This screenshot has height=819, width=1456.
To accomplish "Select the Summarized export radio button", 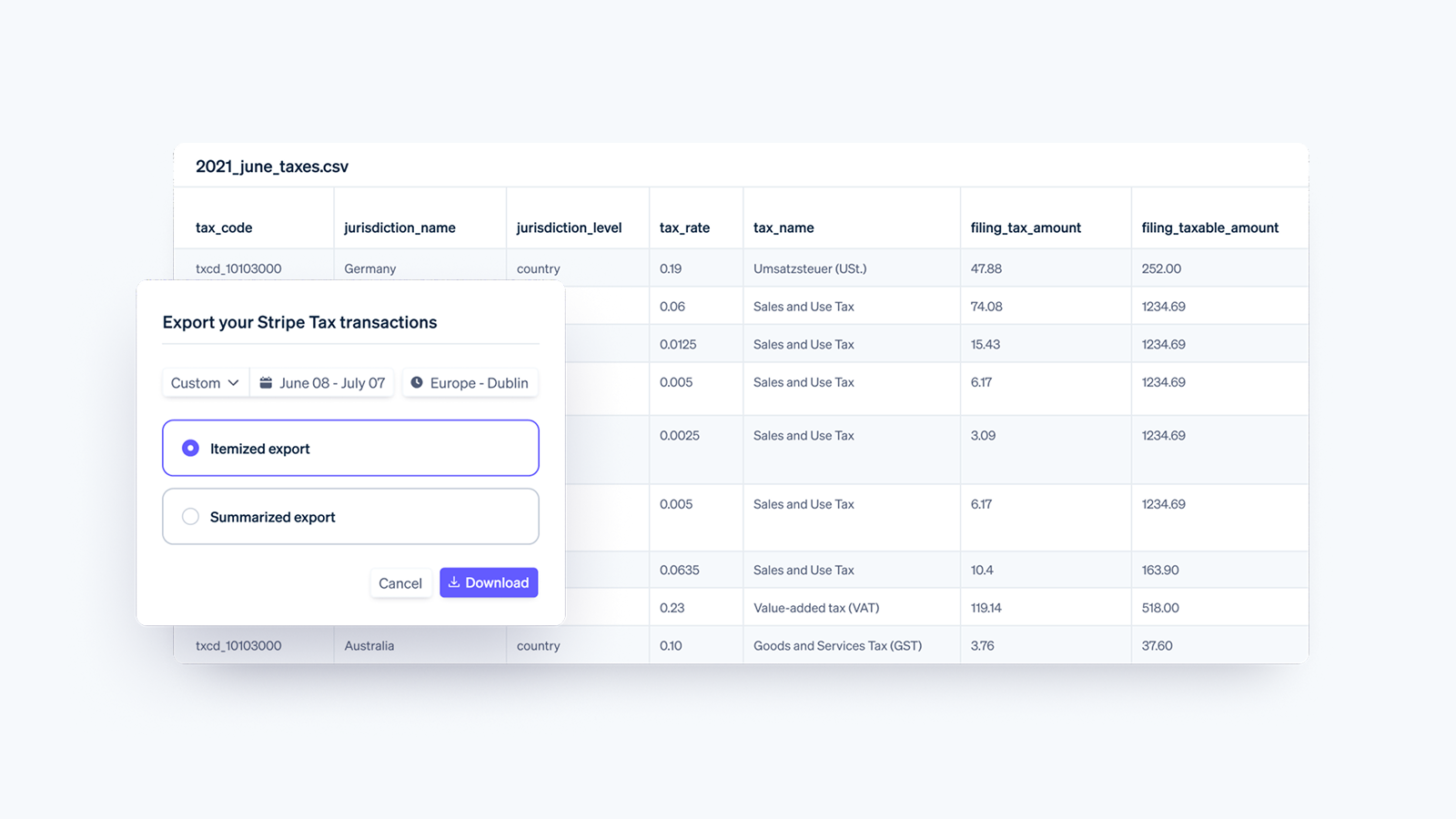I will pos(190,517).
